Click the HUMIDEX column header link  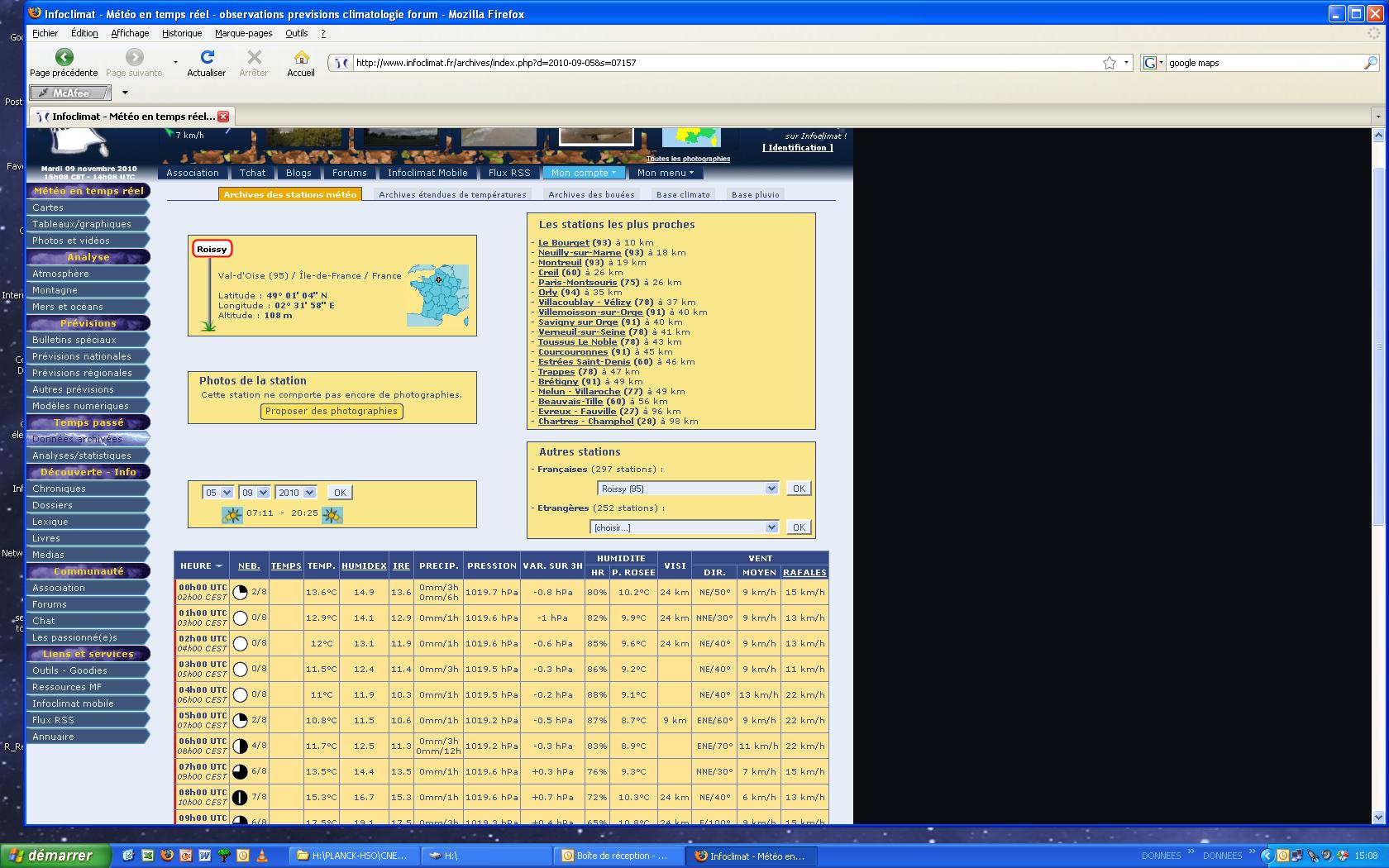(x=364, y=566)
